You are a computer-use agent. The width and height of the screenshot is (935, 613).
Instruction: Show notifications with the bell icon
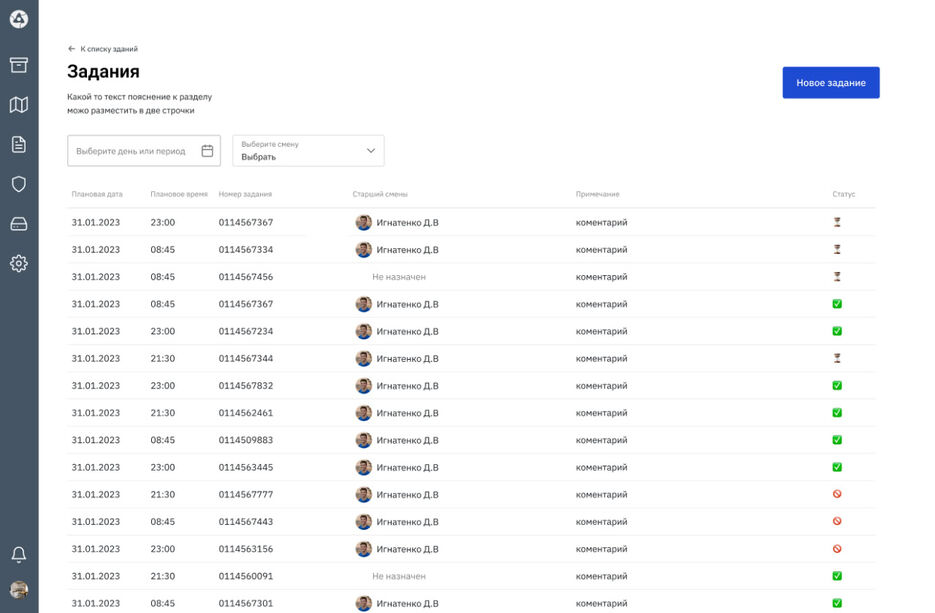click(x=19, y=555)
